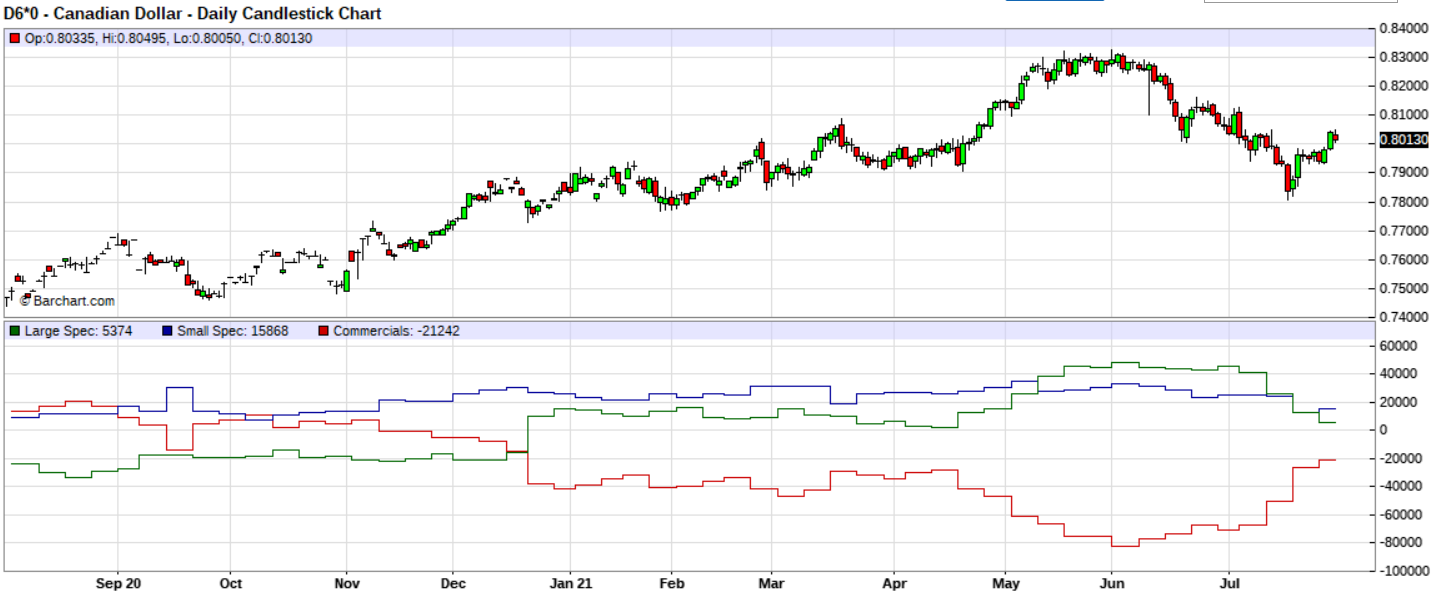Click the -100000 label on COT axis
This screenshot has height=600, width=1441.
[1405, 570]
